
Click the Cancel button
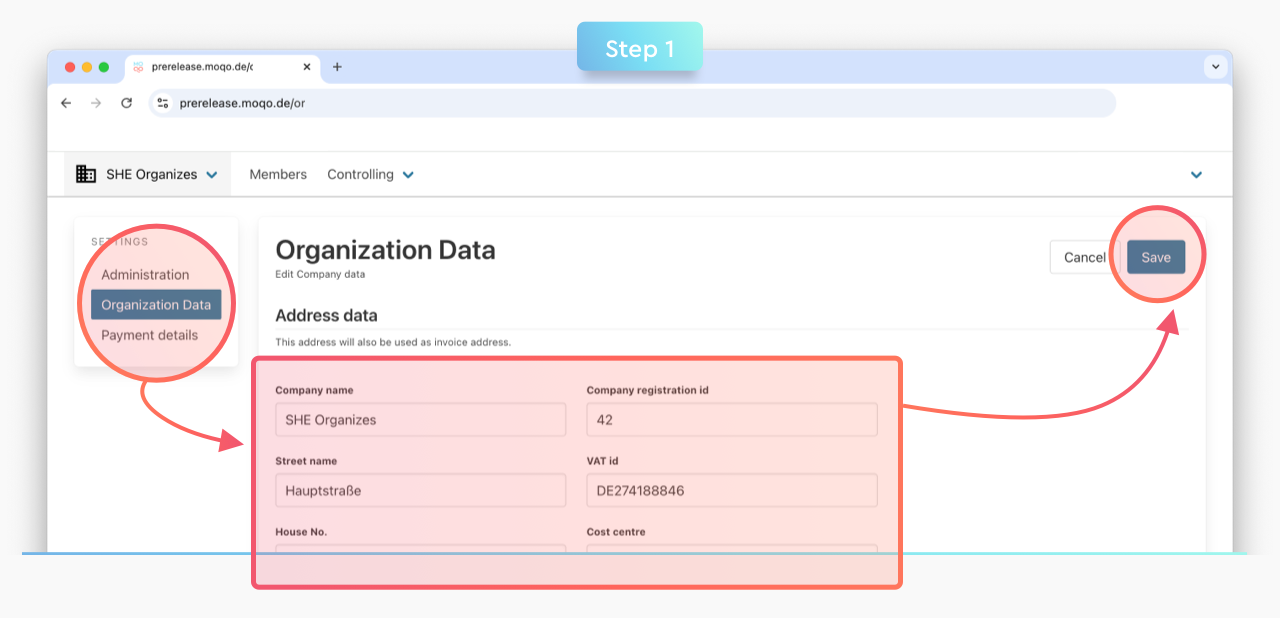pos(1083,257)
